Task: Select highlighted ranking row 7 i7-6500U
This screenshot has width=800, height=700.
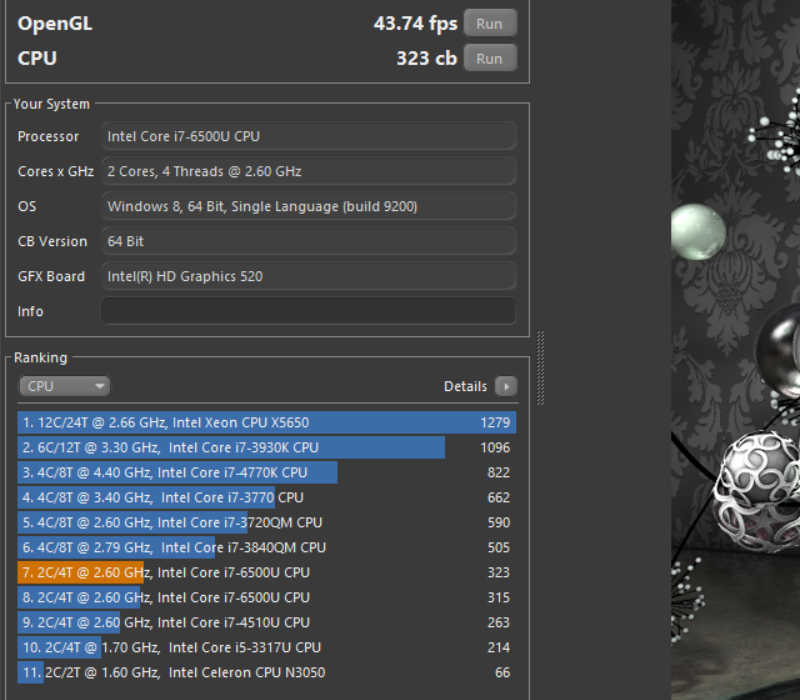Action: point(267,572)
